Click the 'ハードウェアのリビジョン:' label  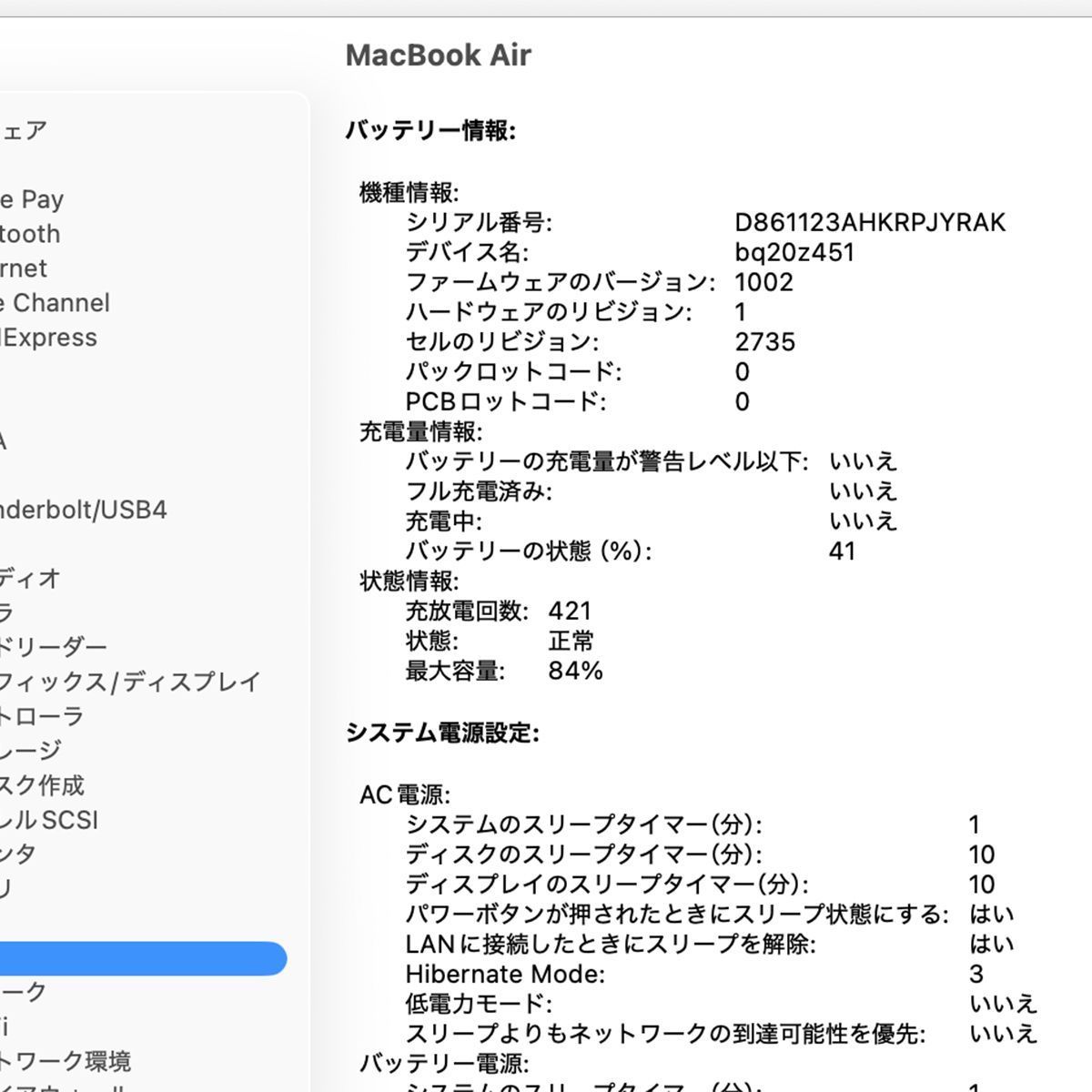click(549, 312)
